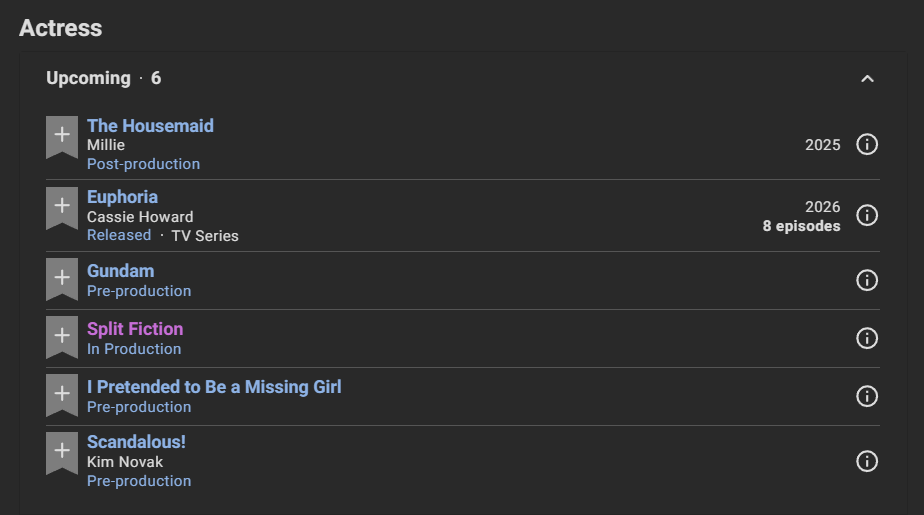Click 8 episodes for Euphoria
This screenshot has width=924, height=515.
pyautogui.click(x=801, y=226)
